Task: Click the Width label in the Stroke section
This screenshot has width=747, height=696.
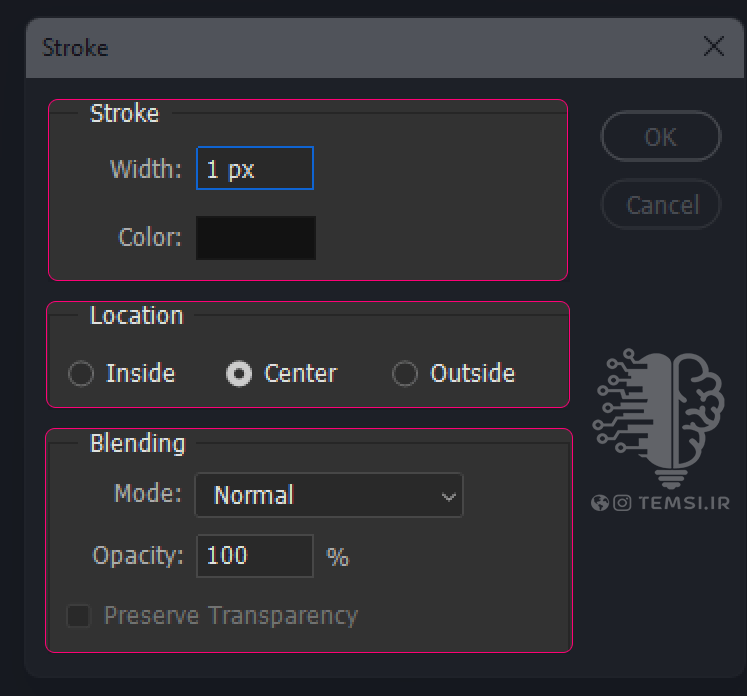Action: coord(145,169)
